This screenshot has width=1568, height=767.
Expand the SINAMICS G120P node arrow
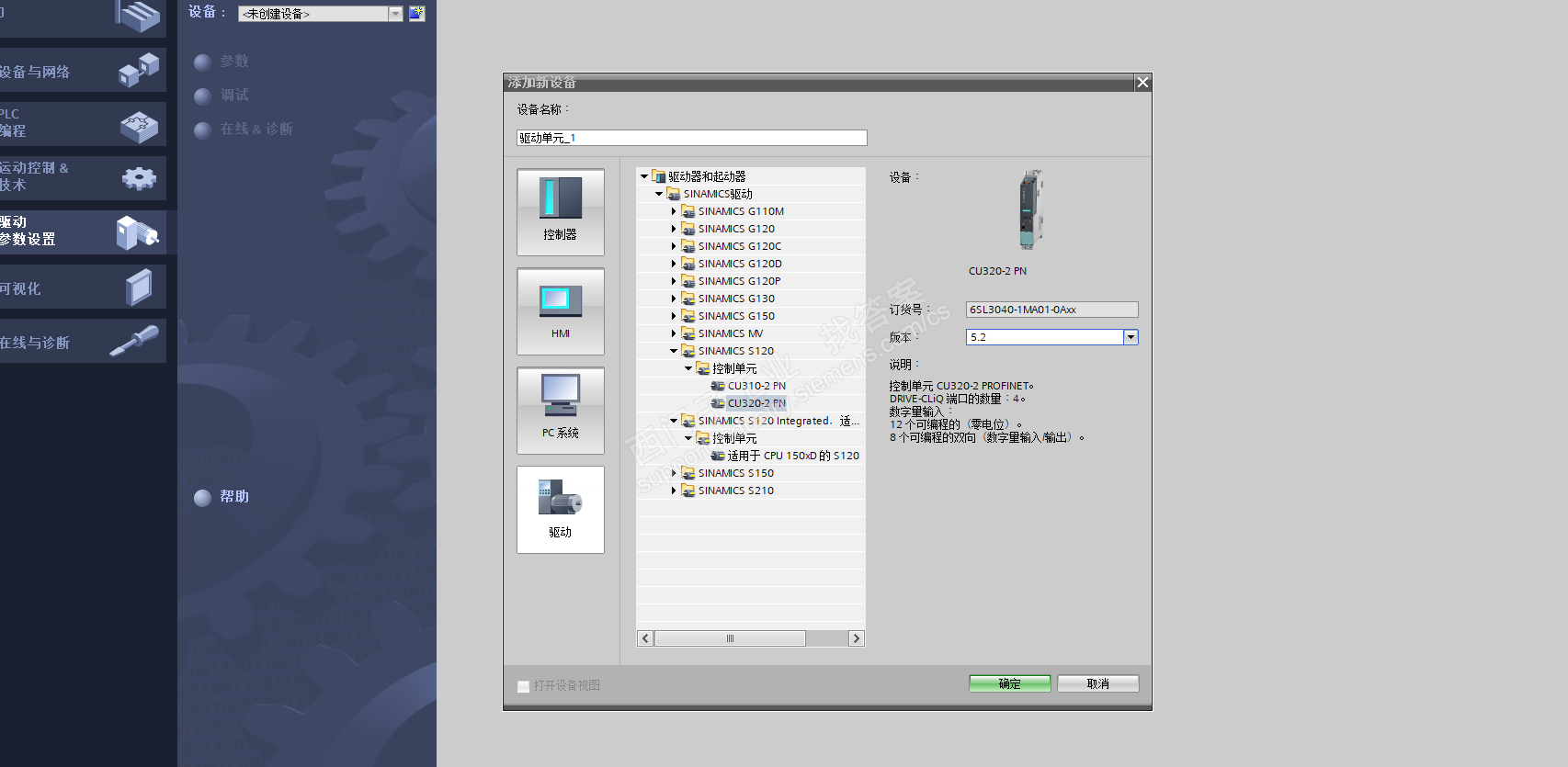click(x=674, y=281)
